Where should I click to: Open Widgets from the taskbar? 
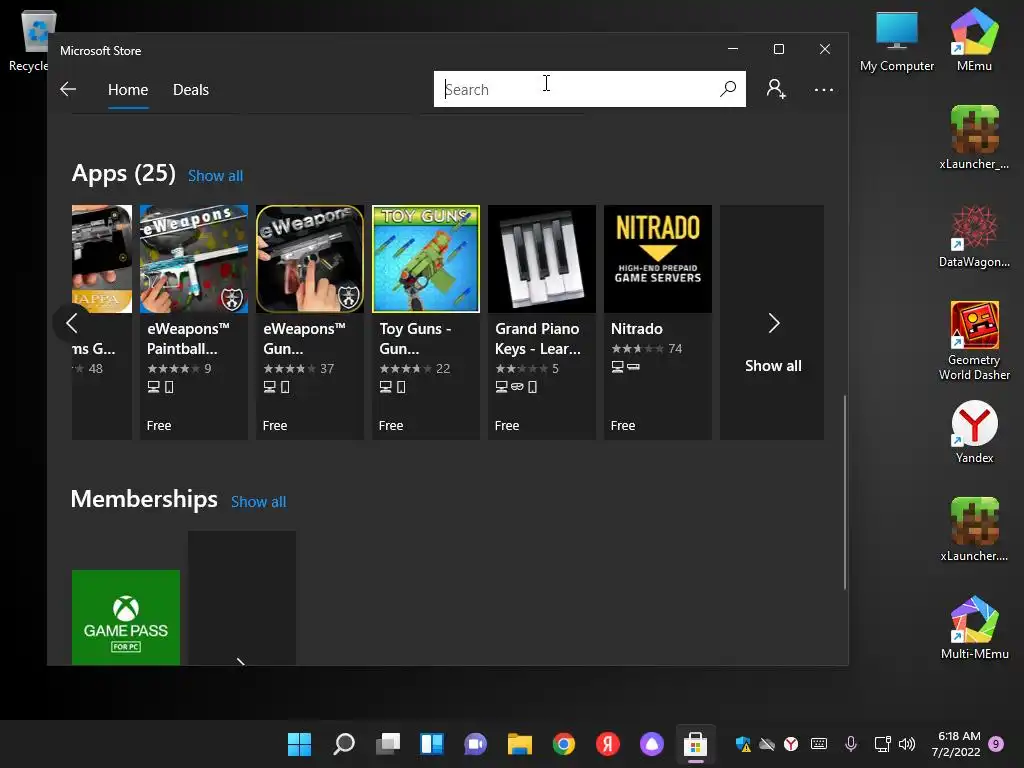click(432, 744)
